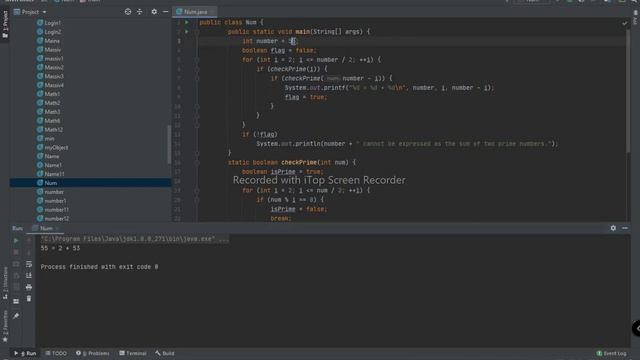This screenshot has height=360, width=640.
Task: Open the TODO tool window
Action: 56,353
